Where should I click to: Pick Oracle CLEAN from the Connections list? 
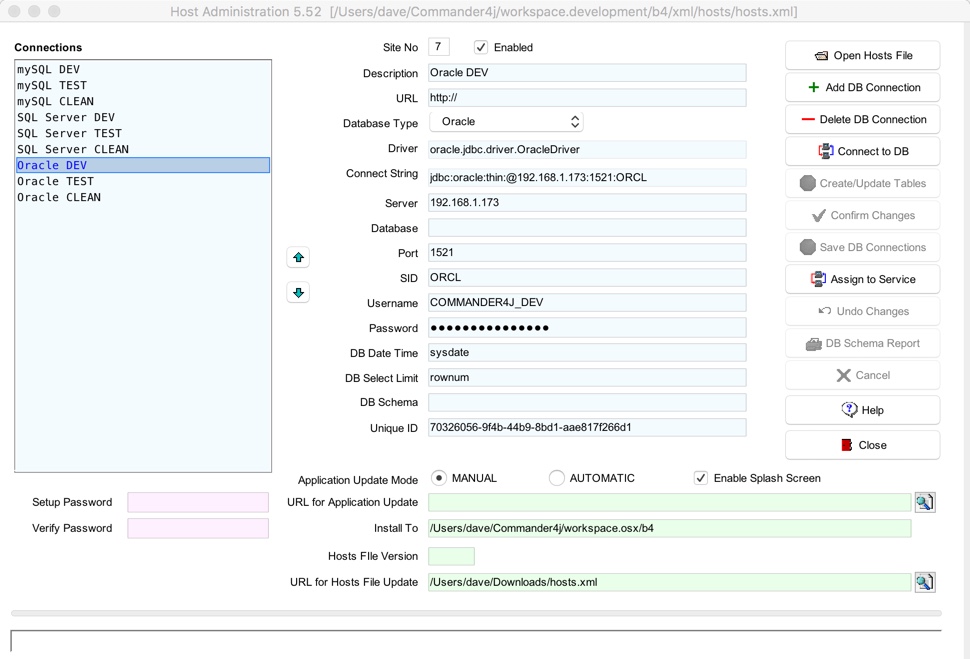tap(58, 198)
